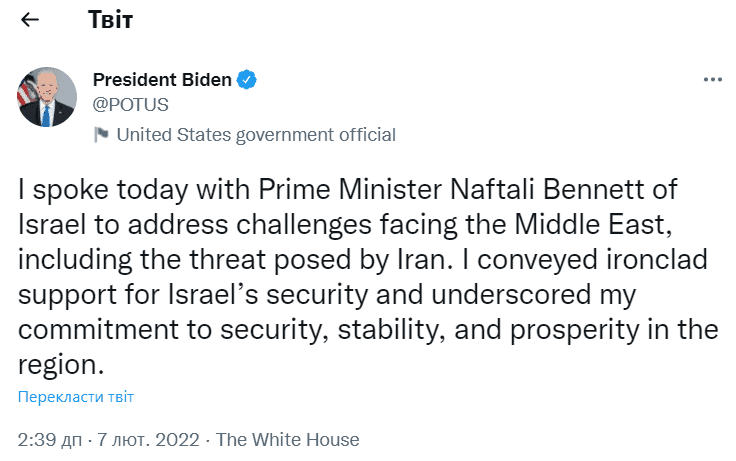Open The White House source link

288,439
